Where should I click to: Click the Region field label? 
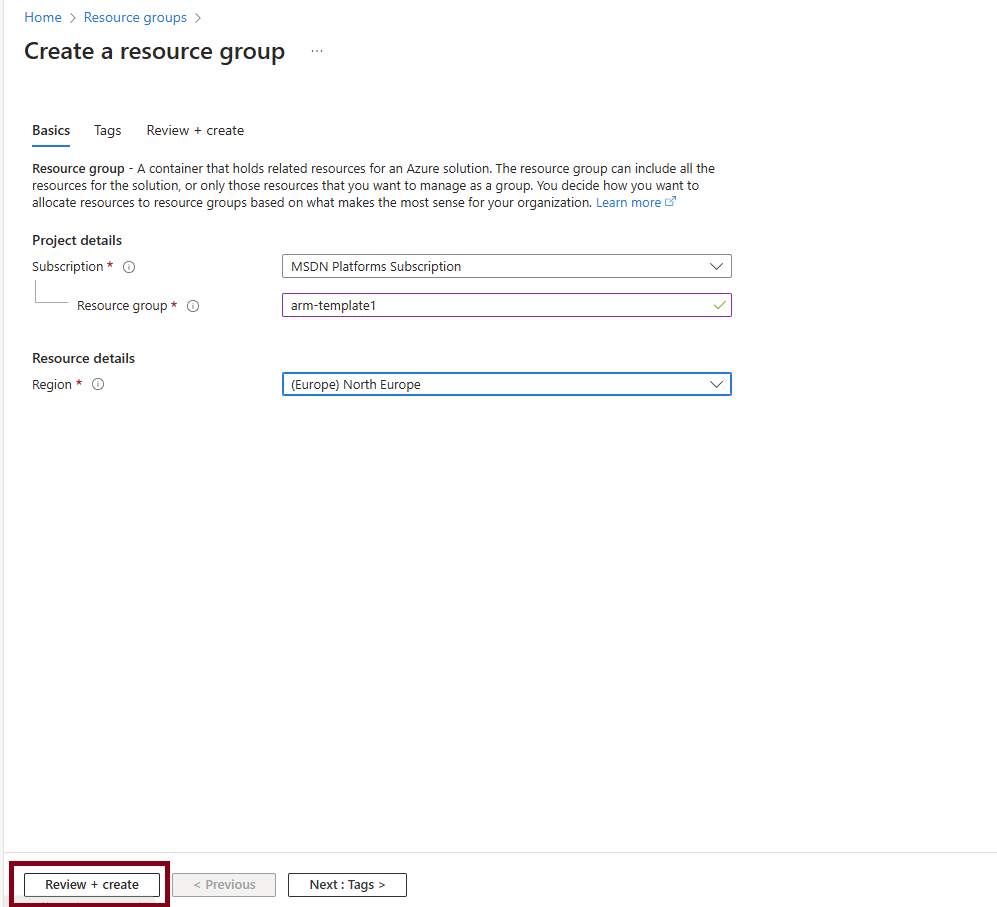[x=52, y=385]
